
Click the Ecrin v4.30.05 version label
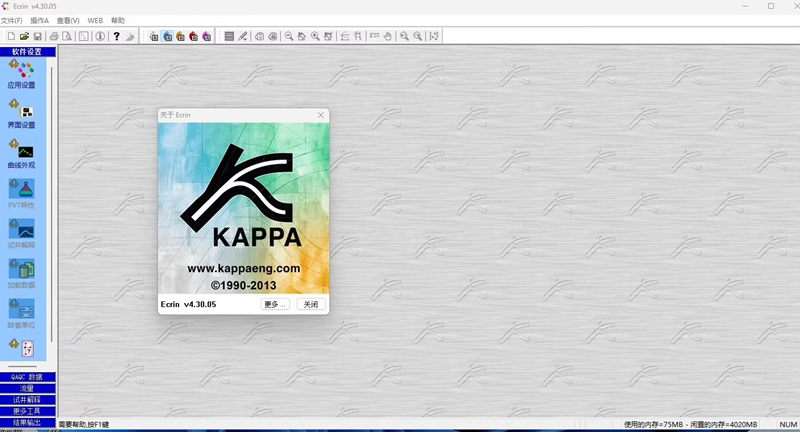[x=188, y=304]
